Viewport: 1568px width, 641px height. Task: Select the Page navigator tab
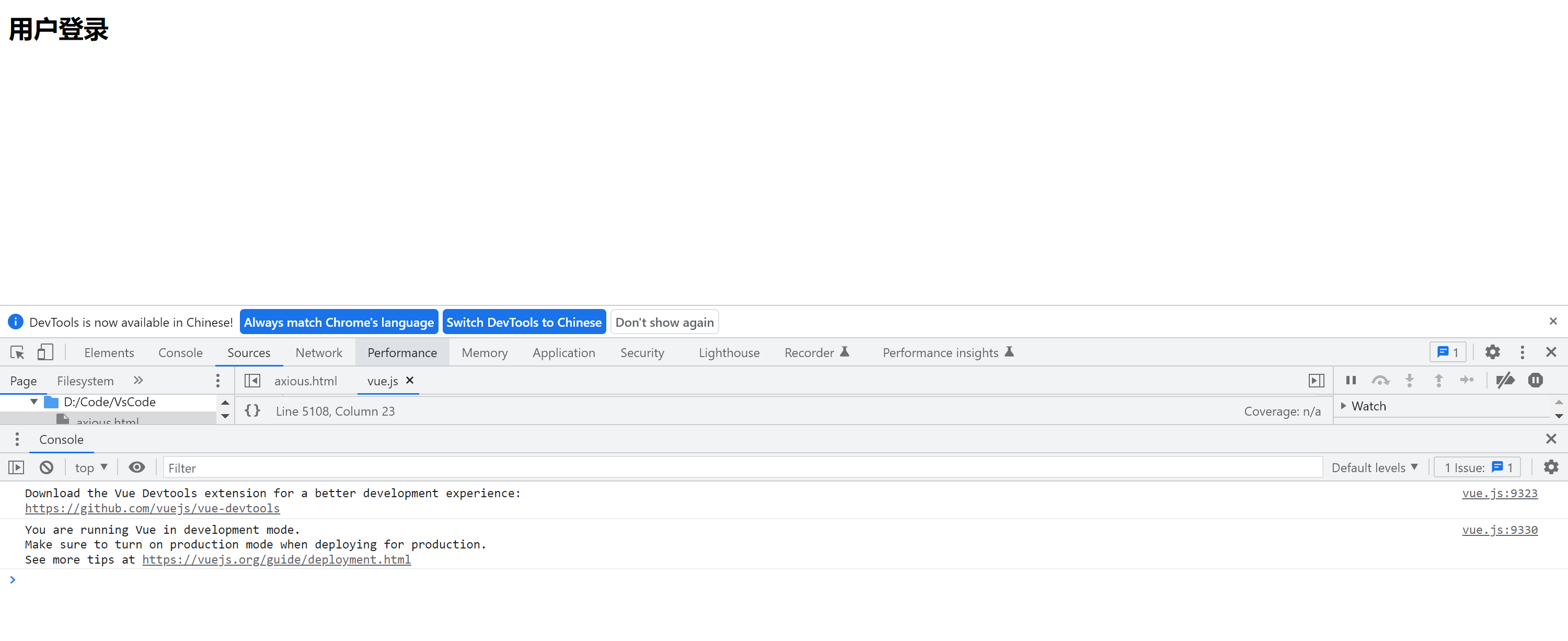tap(24, 381)
